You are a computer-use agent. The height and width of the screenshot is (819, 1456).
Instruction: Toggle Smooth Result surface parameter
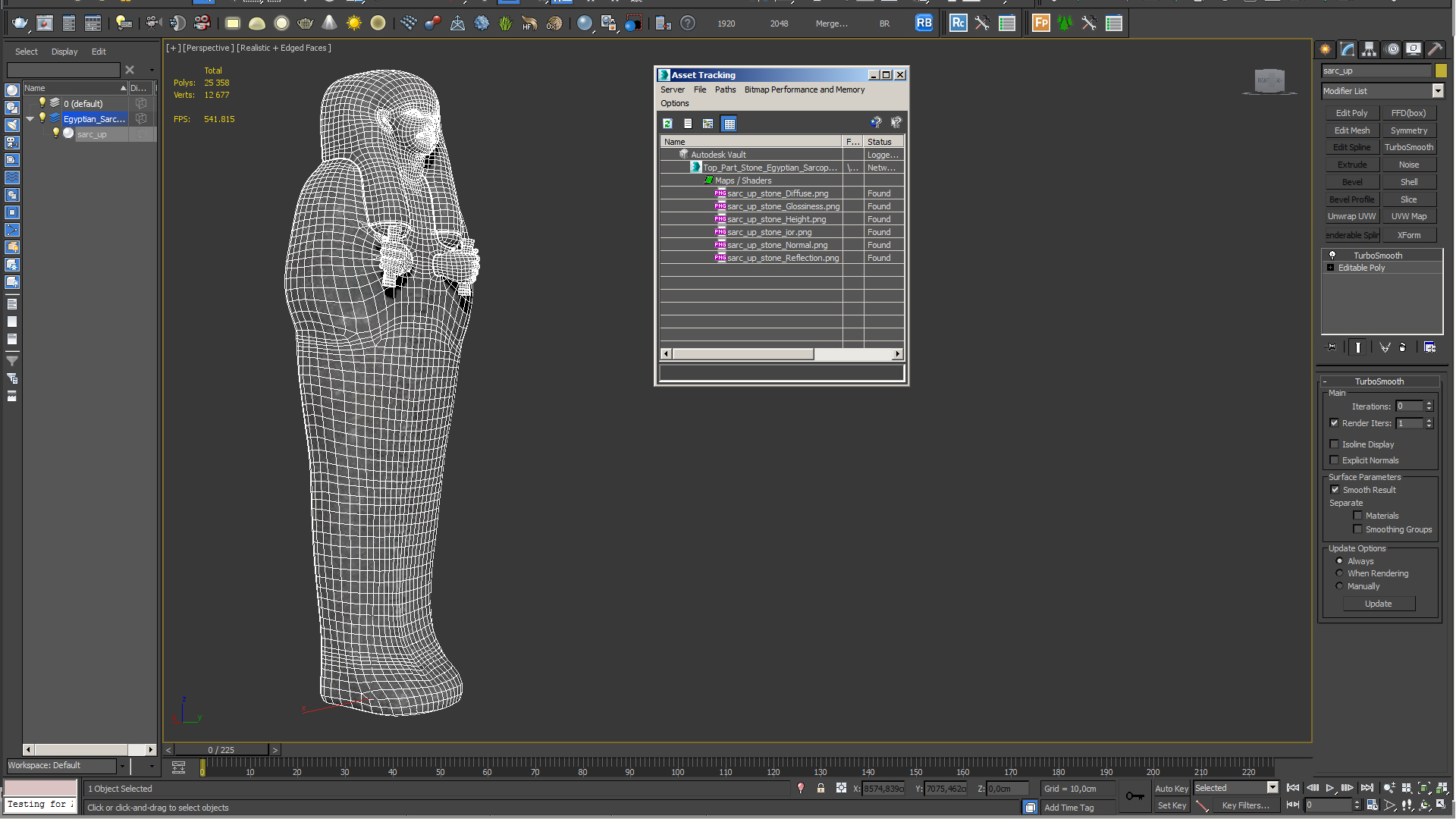point(1335,489)
